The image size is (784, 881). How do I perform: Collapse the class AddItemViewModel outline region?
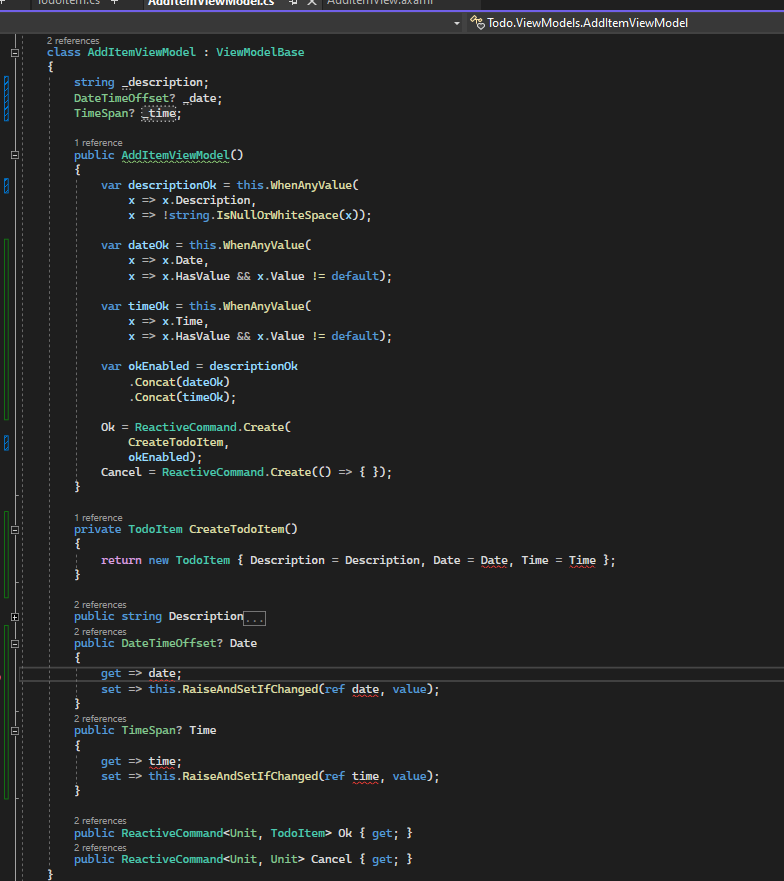point(15,53)
